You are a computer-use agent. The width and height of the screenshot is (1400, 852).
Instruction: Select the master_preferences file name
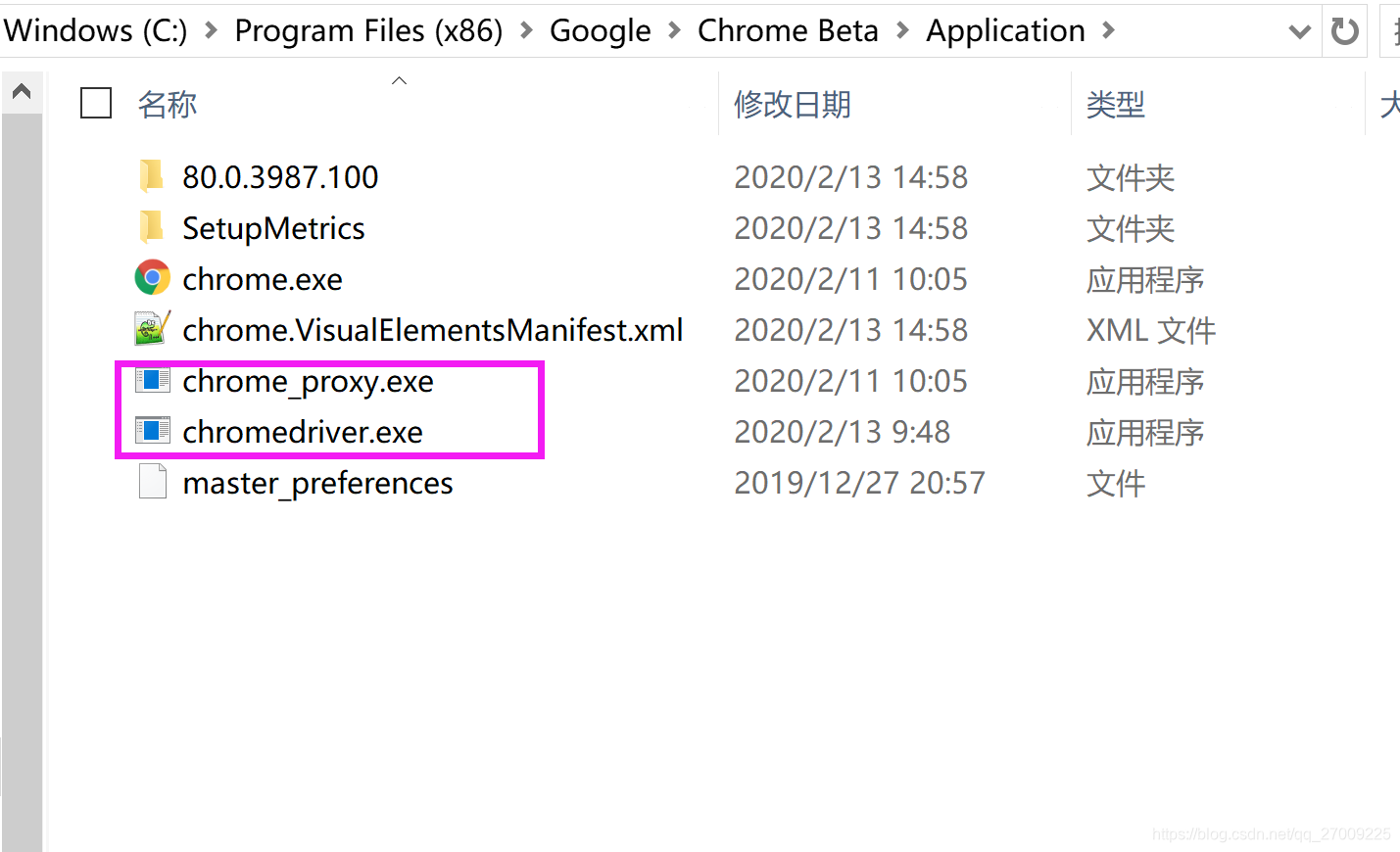pyautogui.click(x=317, y=483)
